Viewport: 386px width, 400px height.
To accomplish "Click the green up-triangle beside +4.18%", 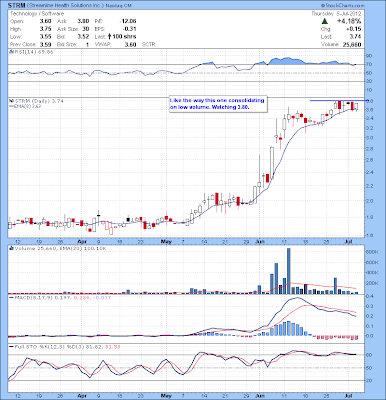I will (x=324, y=21).
